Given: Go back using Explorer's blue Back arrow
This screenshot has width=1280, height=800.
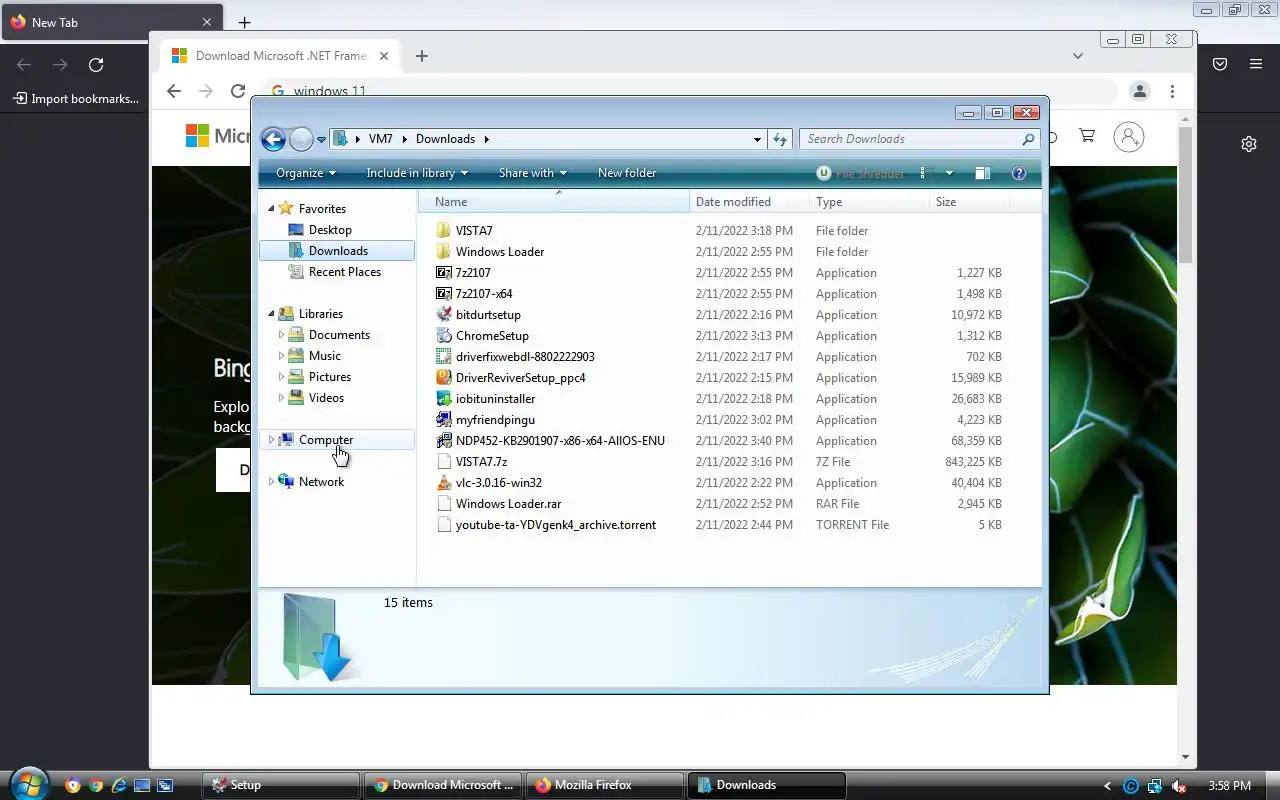Looking at the screenshot, I should (x=273, y=139).
